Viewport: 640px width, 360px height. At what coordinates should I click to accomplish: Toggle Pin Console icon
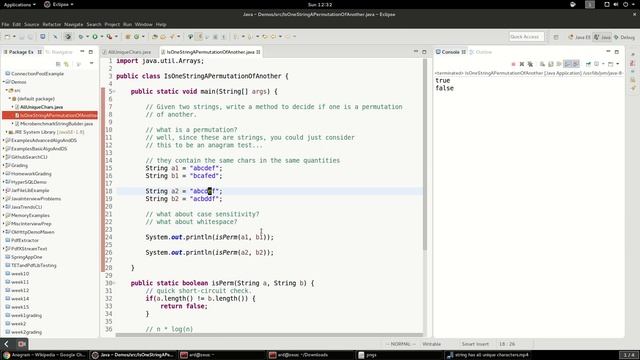click(588, 64)
